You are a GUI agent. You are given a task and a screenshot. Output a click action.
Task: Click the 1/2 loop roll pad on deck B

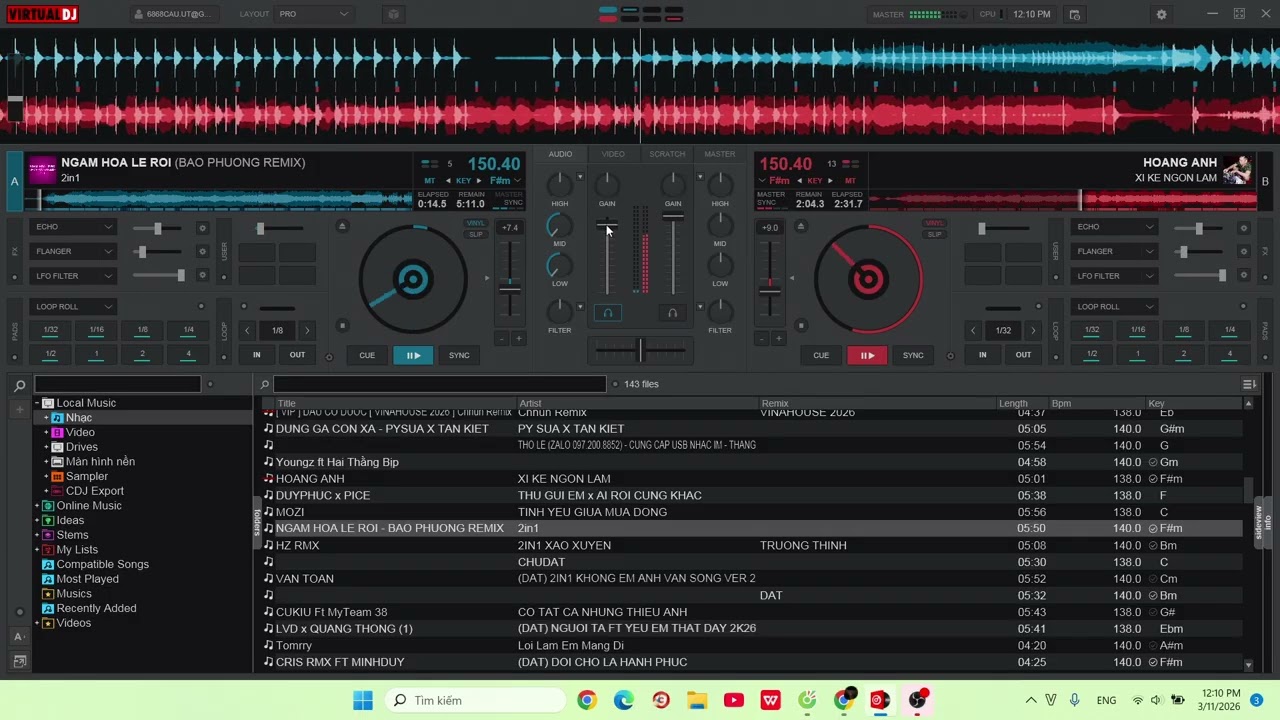pos(1092,354)
